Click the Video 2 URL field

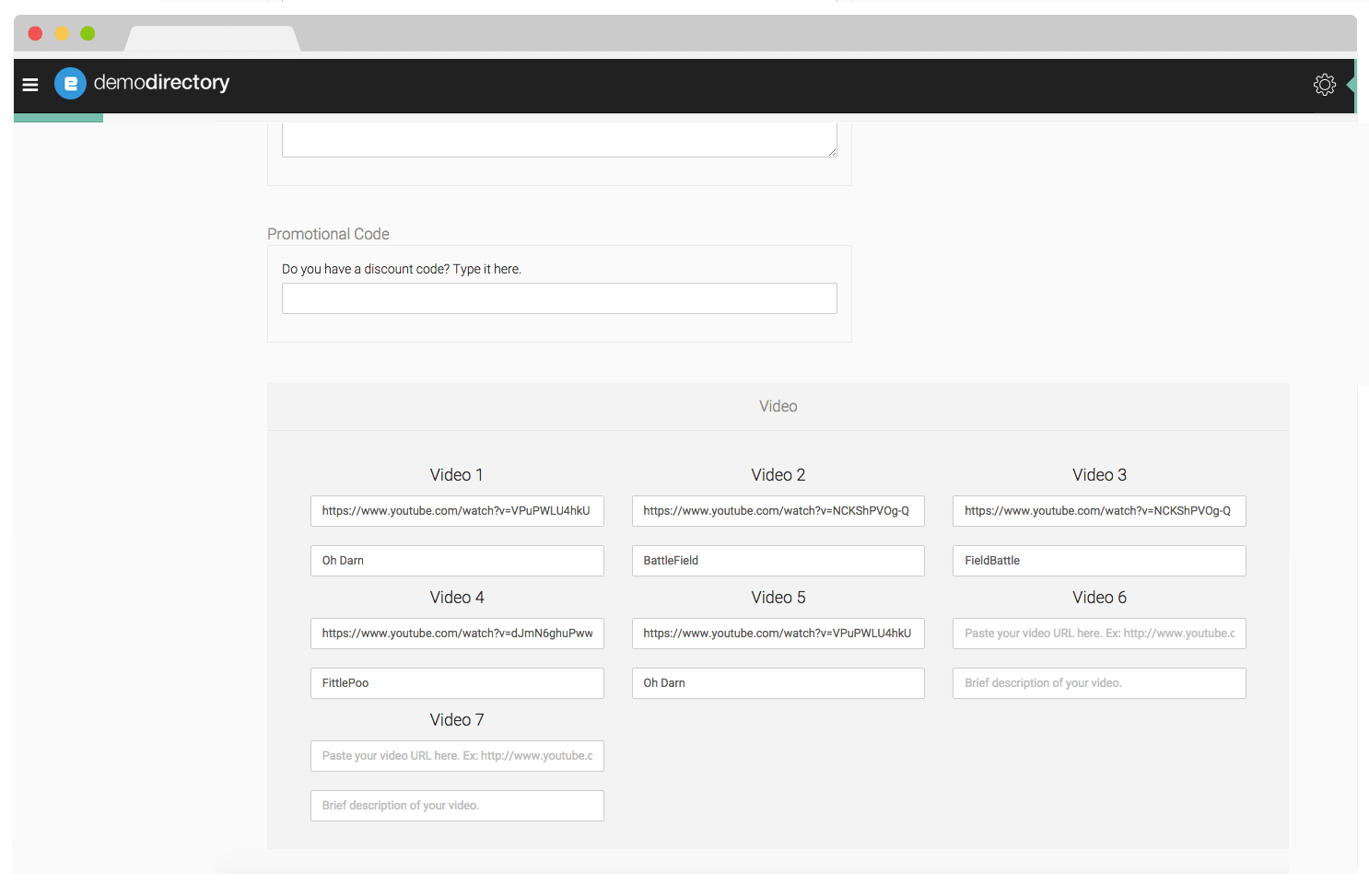click(778, 511)
